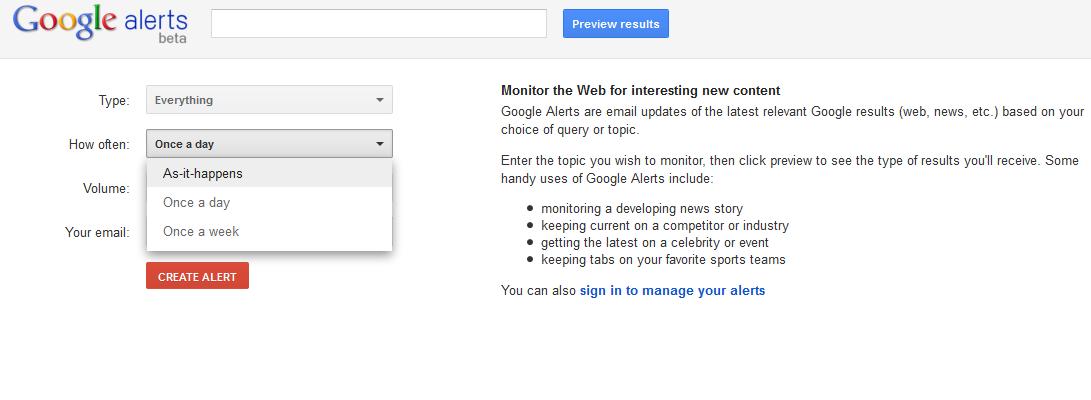
Task: Focus the alert query search box
Action: [x=378, y=24]
